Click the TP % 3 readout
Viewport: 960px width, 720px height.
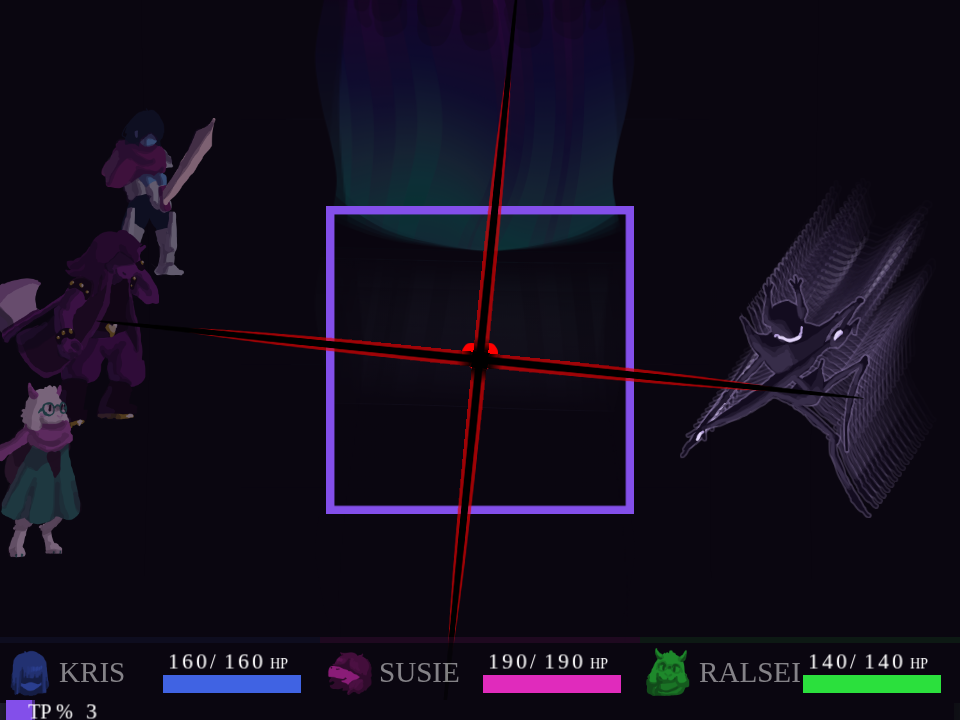tap(62, 711)
